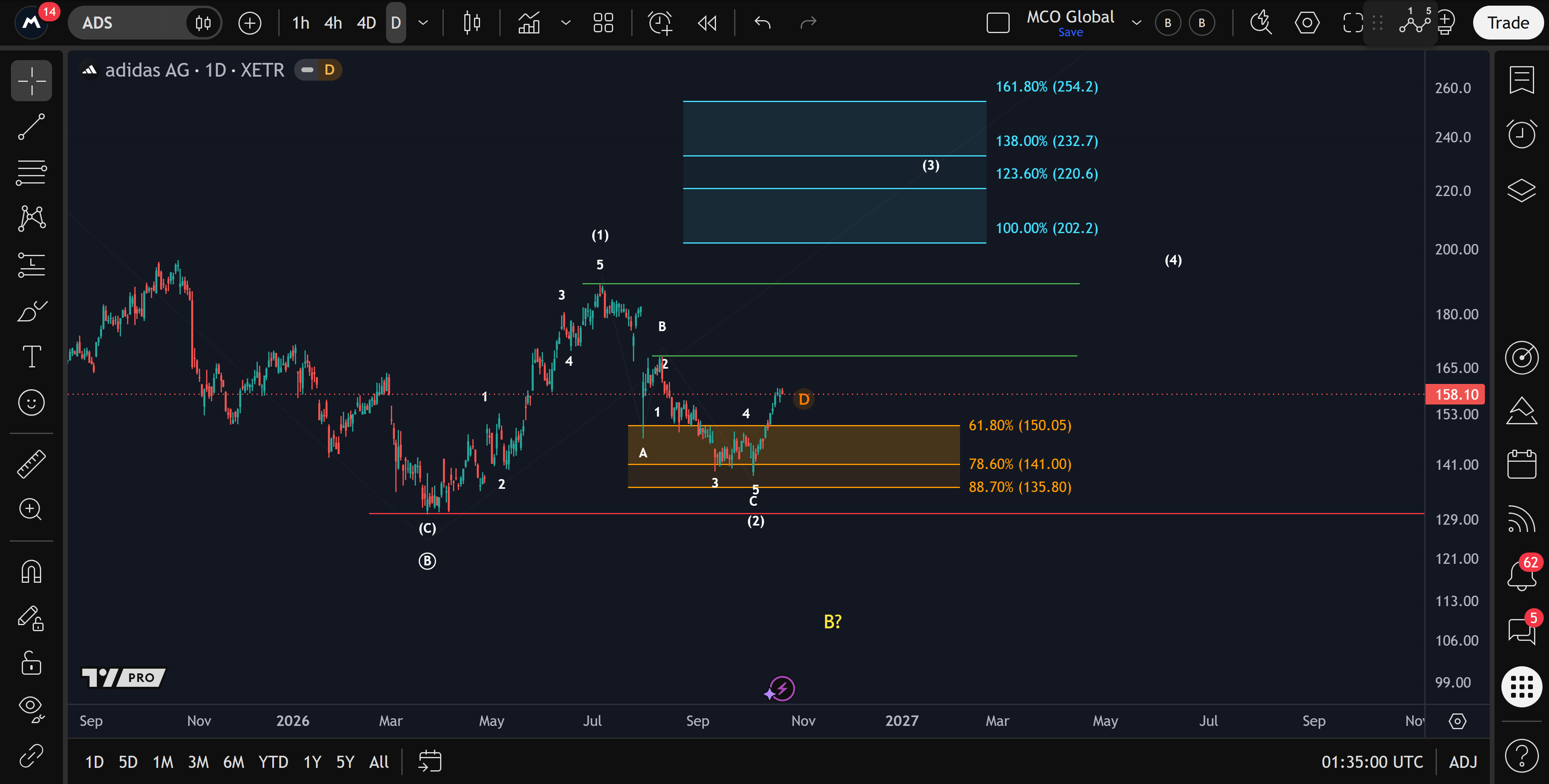Image resolution: width=1549 pixels, height=784 pixels.
Task: Select the crosshair cursor tool
Action: [31, 81]
